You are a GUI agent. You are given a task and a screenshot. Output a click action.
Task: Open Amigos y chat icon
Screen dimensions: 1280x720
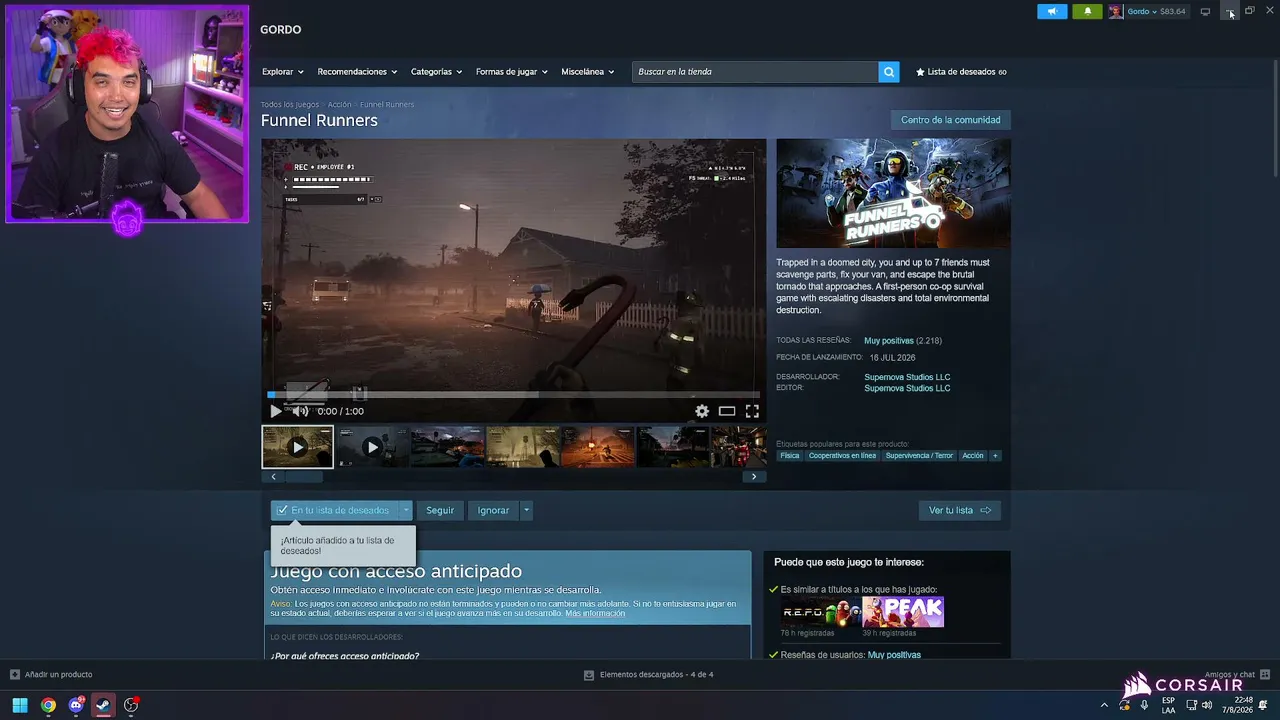coord(1265,675)
